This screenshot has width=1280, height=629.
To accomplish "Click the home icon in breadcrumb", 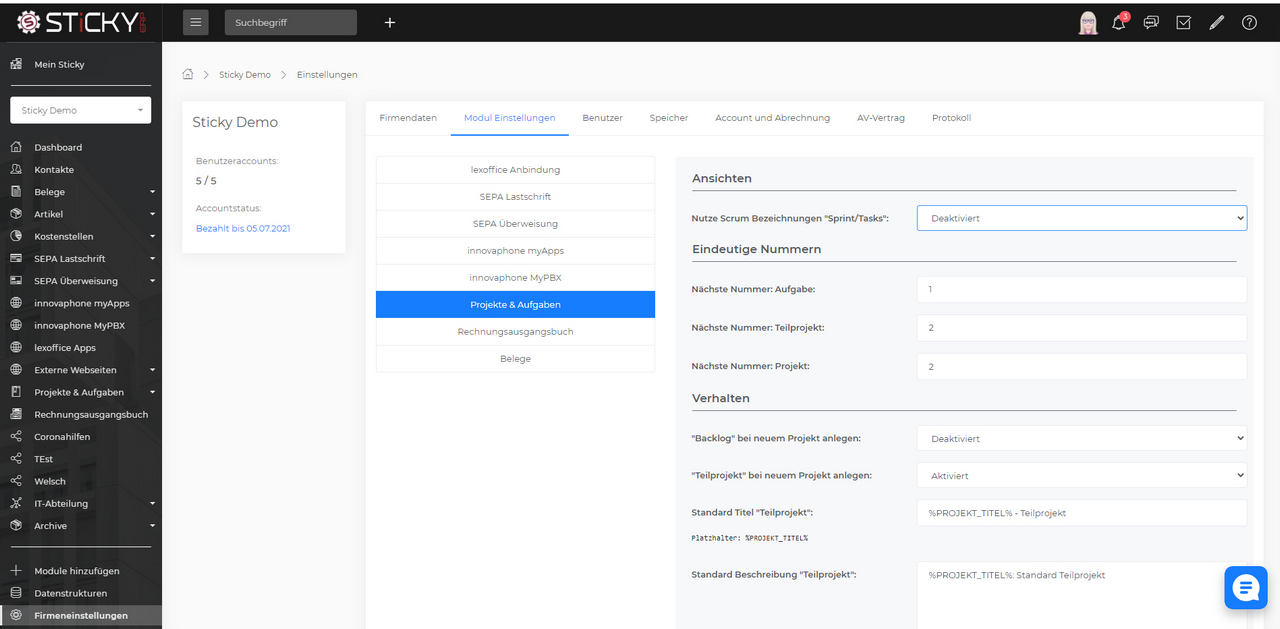I will pos(188,74).
